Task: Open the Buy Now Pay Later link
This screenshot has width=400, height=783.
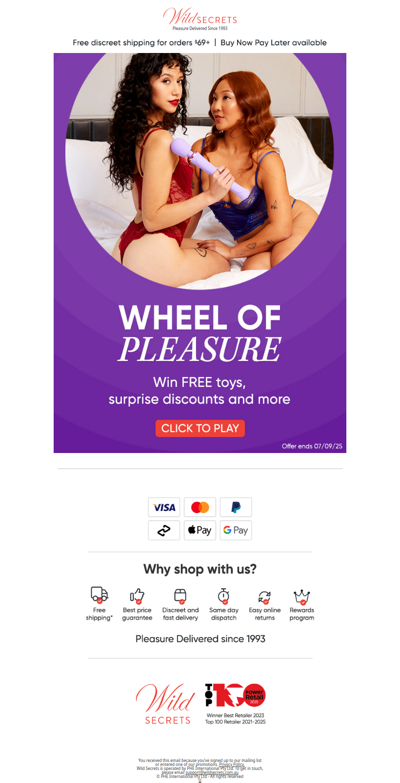Action: click(274, 43)
